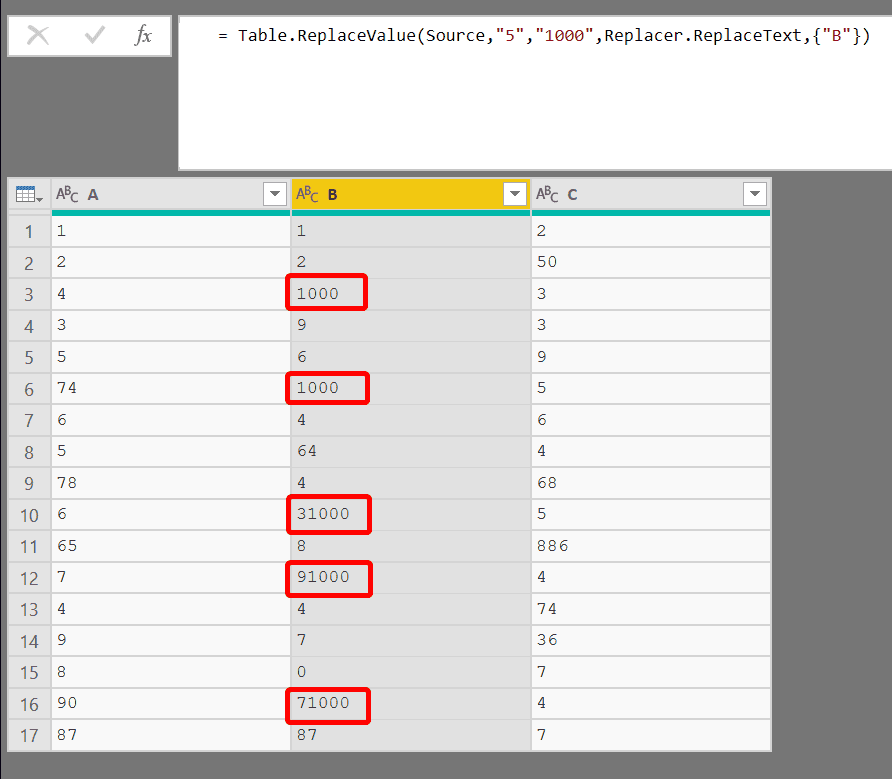The width and height of the screenshot is (892, 779).
Task: Confirm formula with checkmark icon
Action: click(x=94, y=35)
